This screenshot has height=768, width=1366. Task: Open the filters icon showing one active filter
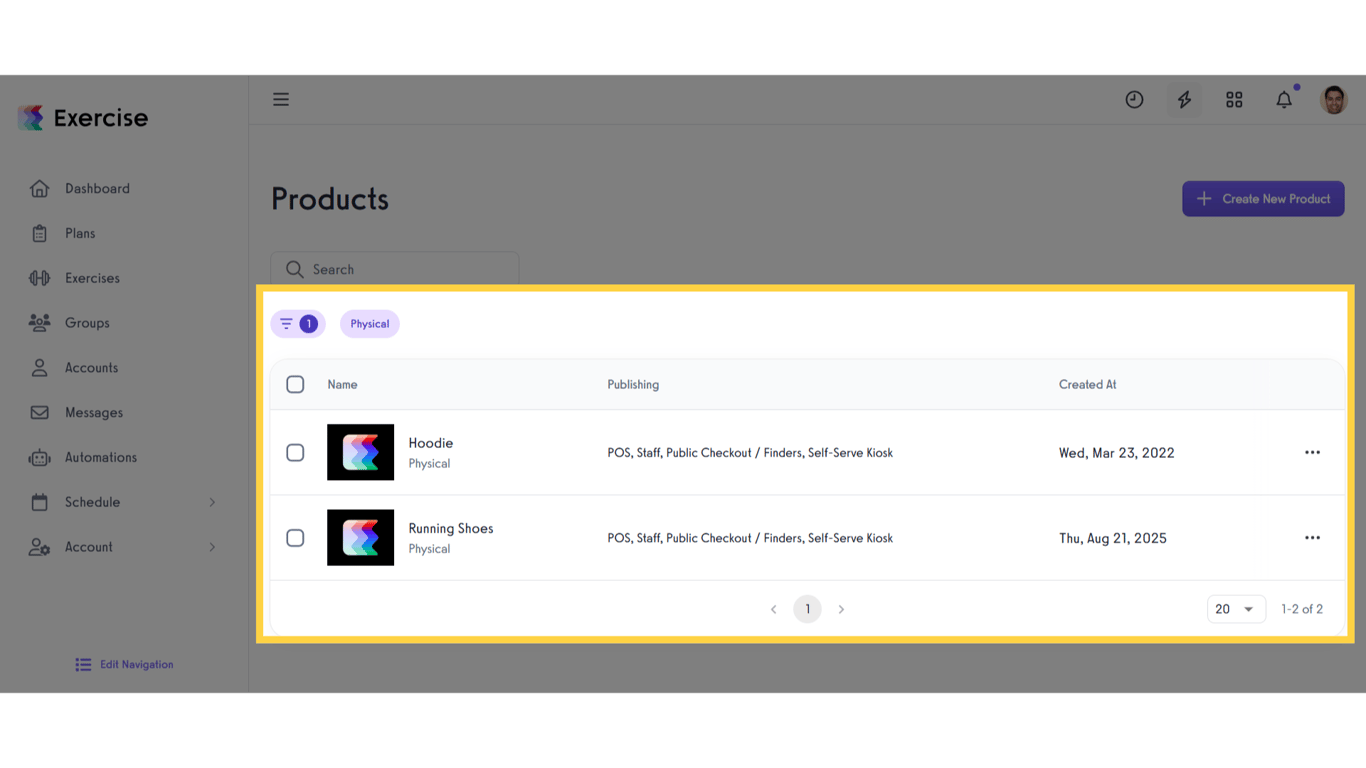click(297, 323)
